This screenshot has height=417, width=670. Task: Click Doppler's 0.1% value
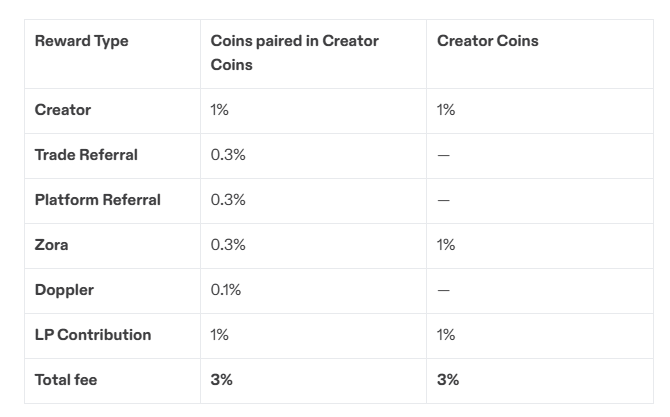tap(226, 290)
